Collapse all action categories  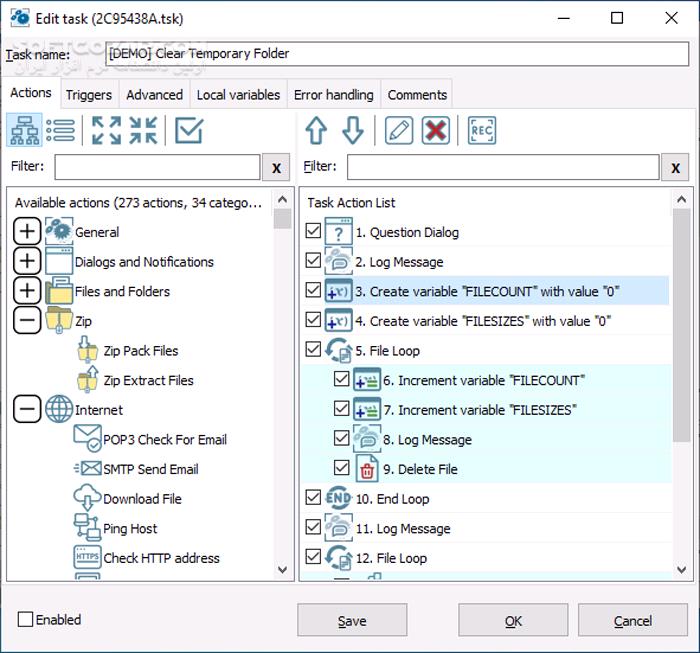pos(143,130)
